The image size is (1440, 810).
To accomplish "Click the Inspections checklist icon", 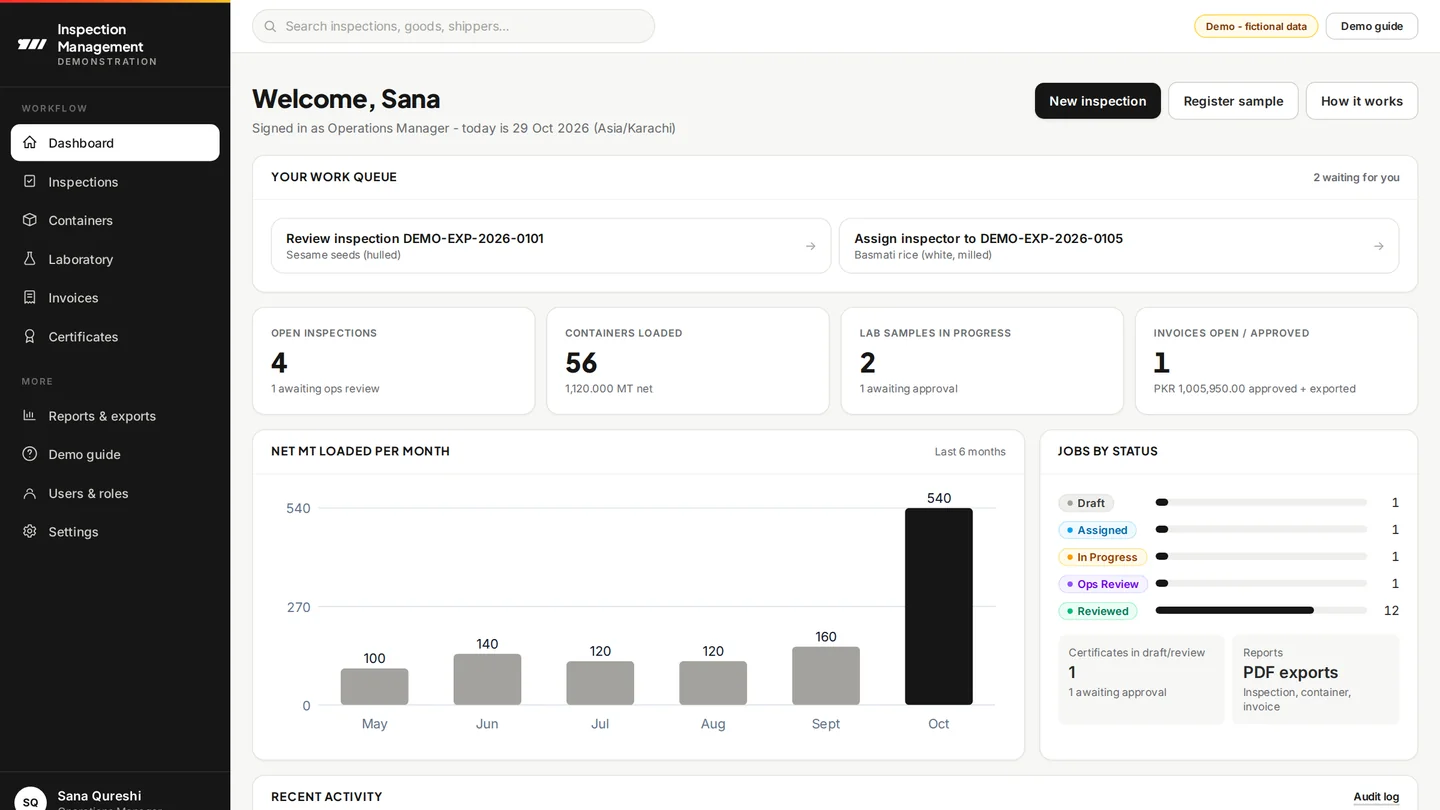I will [x=30, y=182].
